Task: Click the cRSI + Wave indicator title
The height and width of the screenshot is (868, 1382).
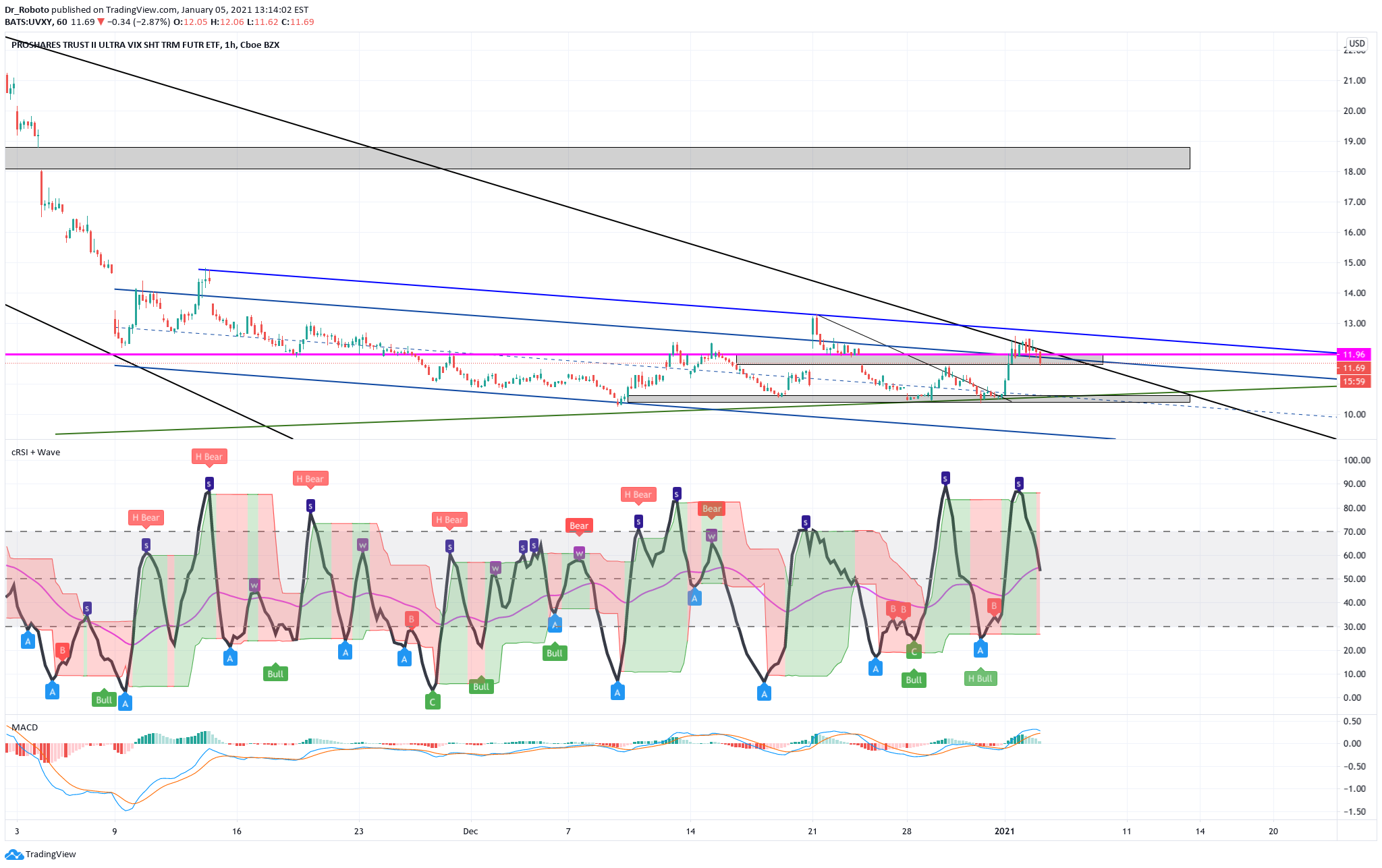Action: 36,452
